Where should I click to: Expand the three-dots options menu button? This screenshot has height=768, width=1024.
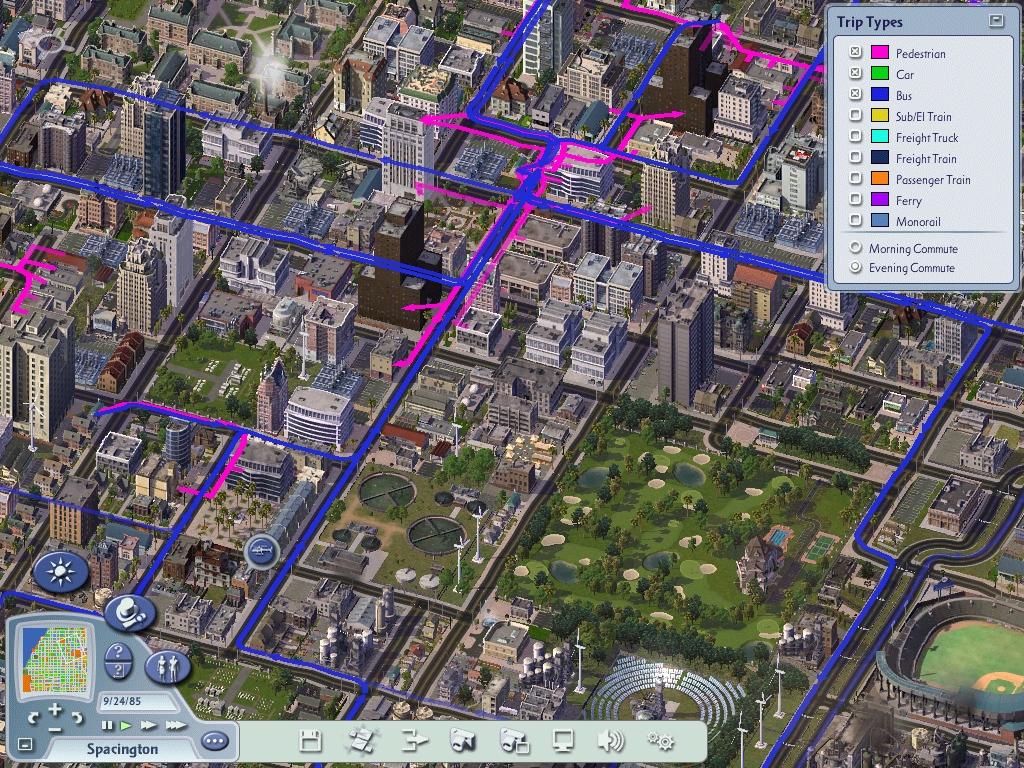click(x=214, y=741)
